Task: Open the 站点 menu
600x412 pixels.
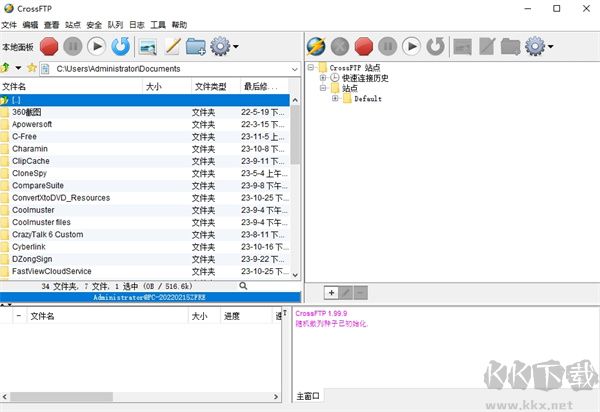Action: (73, 25)
